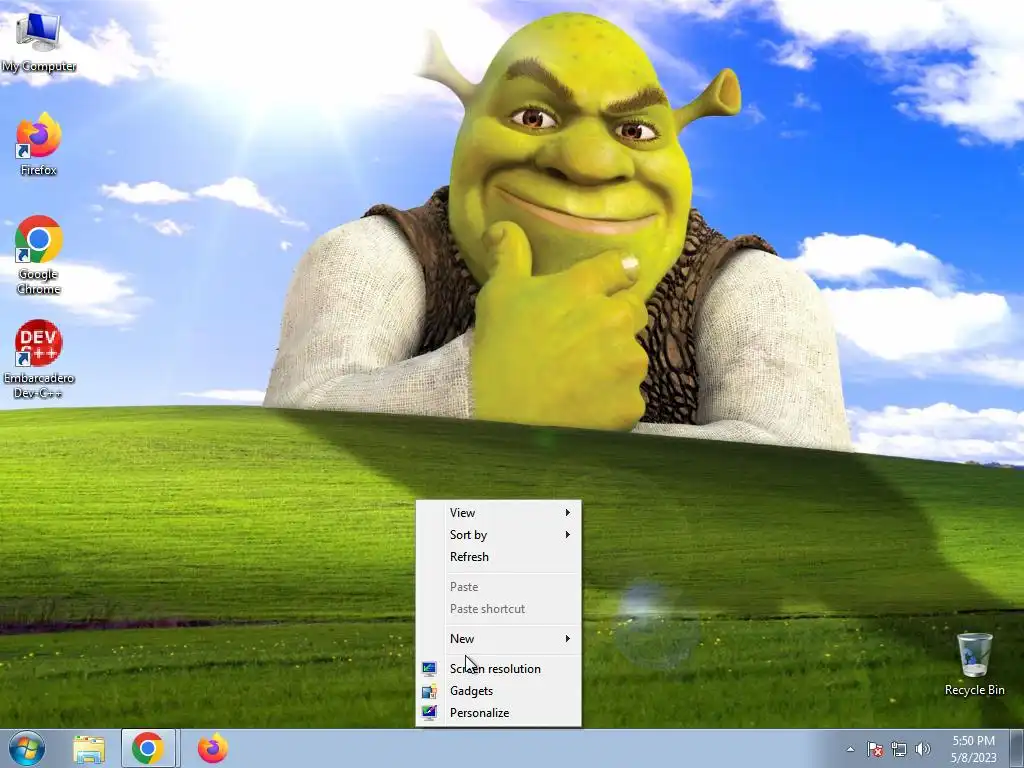
Task: Click the disabled Paste entry
Action: (498, 587)
